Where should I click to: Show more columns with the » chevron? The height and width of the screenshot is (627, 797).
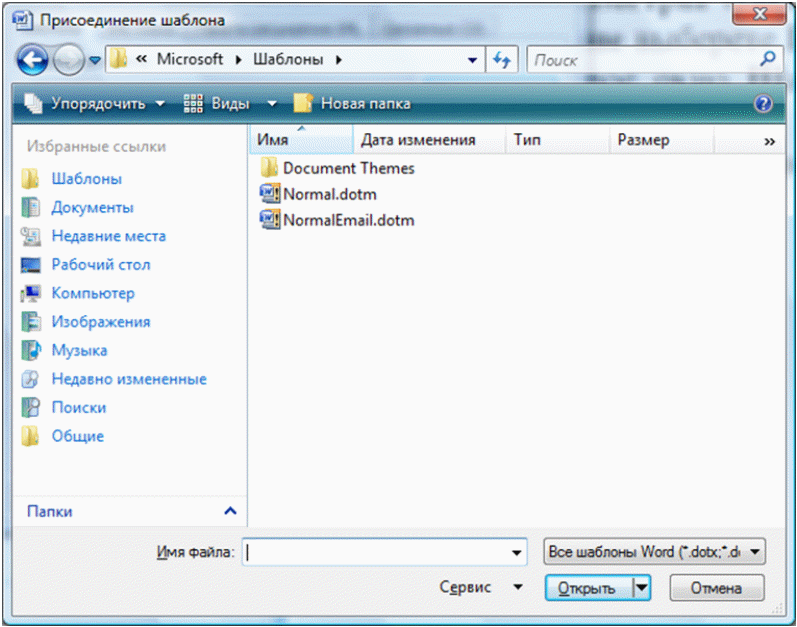click(x=770, y=141)
